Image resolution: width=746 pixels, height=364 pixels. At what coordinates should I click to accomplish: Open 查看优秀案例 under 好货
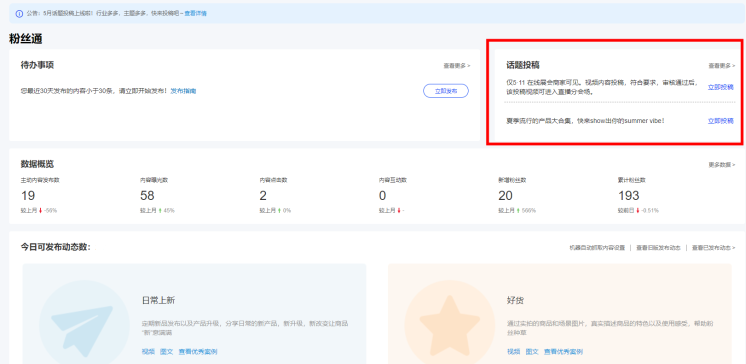pyautogui.click(x=563, y=352)
